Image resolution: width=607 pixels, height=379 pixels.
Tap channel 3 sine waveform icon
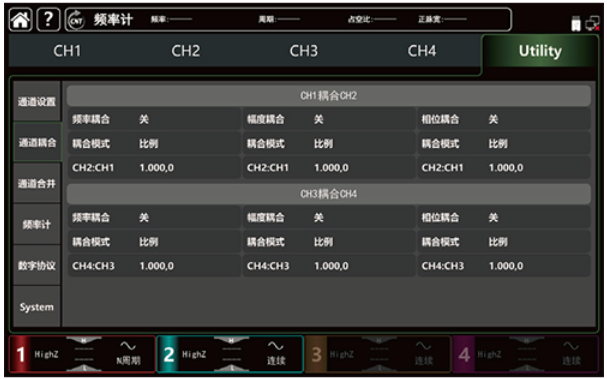pyautogui.click(x=423, y=345)
